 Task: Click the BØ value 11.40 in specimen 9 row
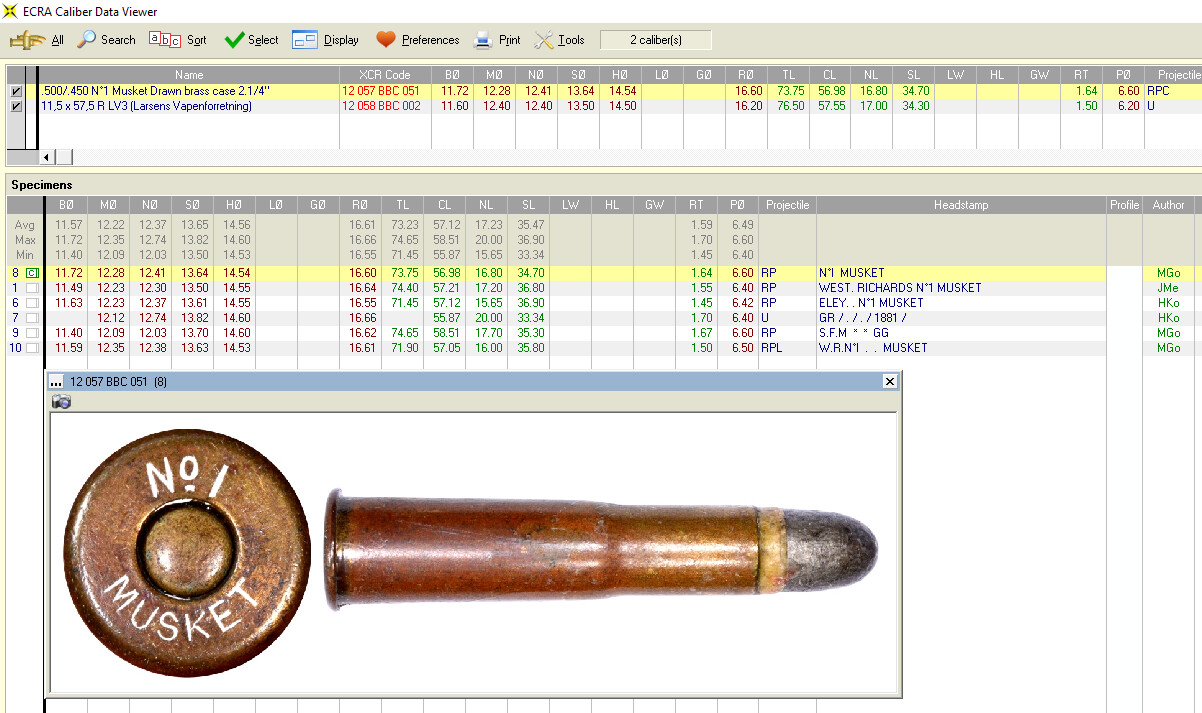[69, 333]
